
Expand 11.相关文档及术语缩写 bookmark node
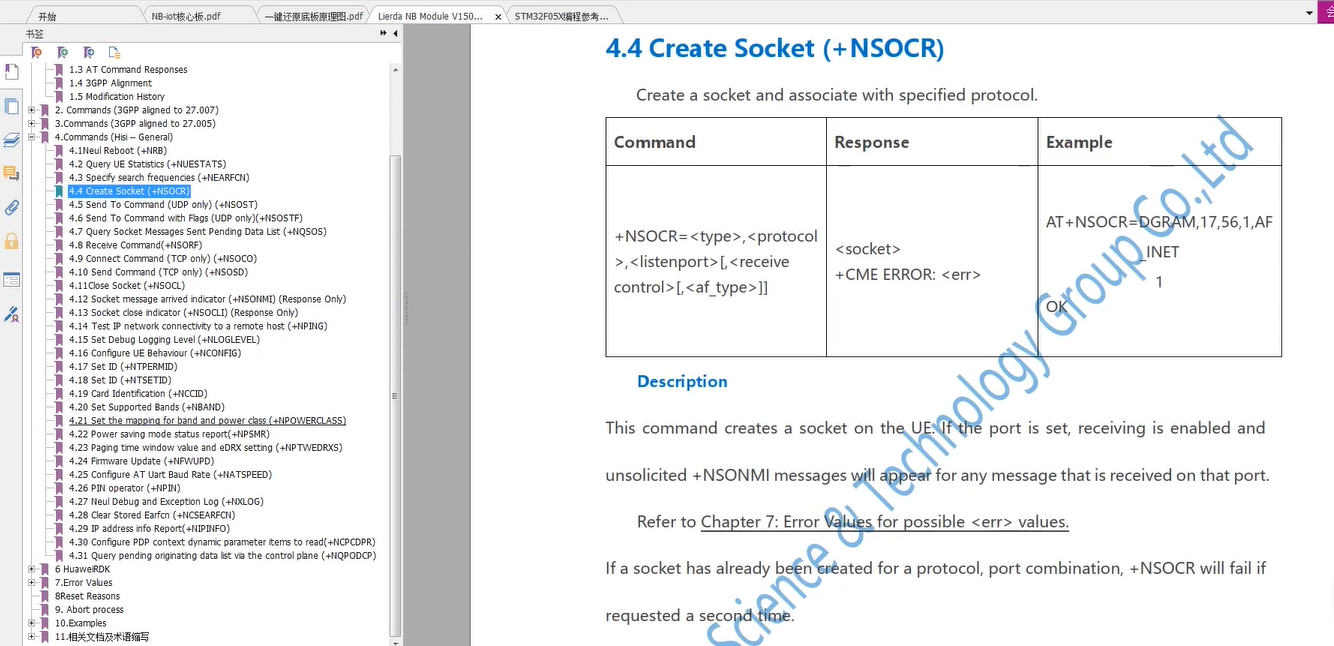(32, 636)
